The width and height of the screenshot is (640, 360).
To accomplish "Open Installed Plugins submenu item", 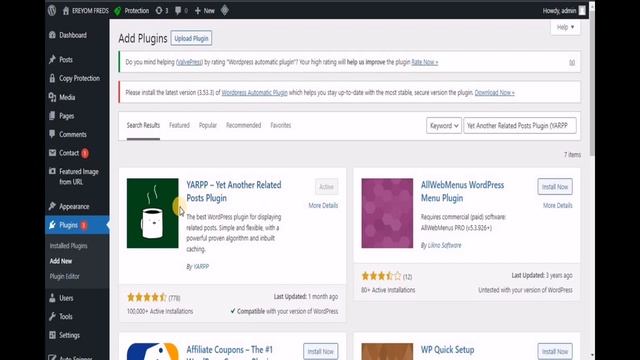I will (x=69, y=246).
